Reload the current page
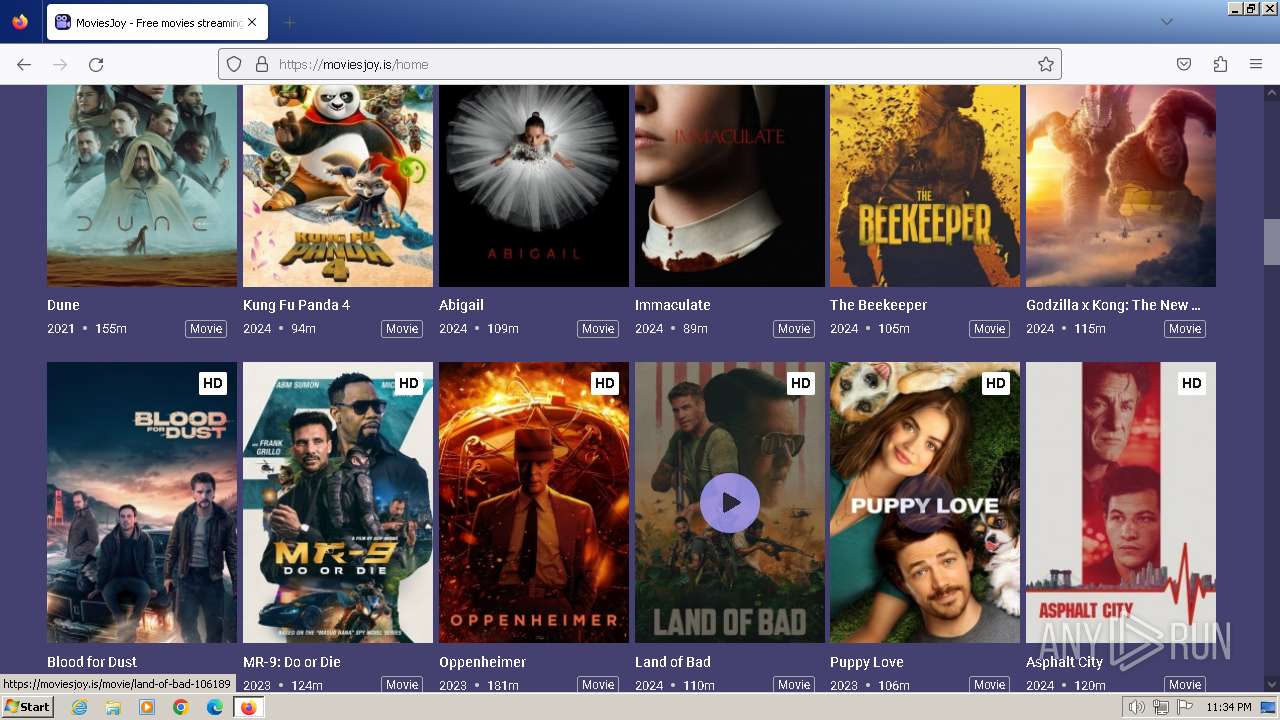 pyautogui.click(x=96, y=64)
